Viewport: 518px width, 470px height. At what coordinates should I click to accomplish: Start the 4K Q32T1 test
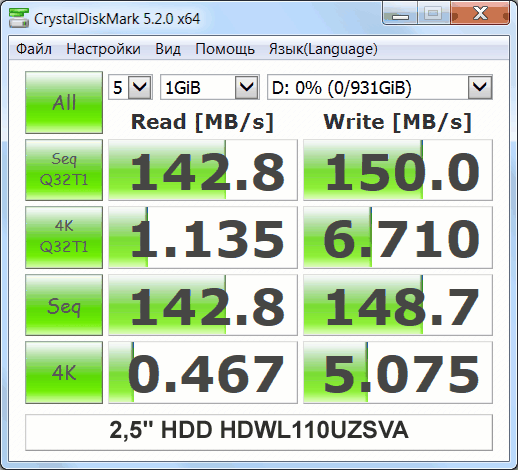(64, 237)
